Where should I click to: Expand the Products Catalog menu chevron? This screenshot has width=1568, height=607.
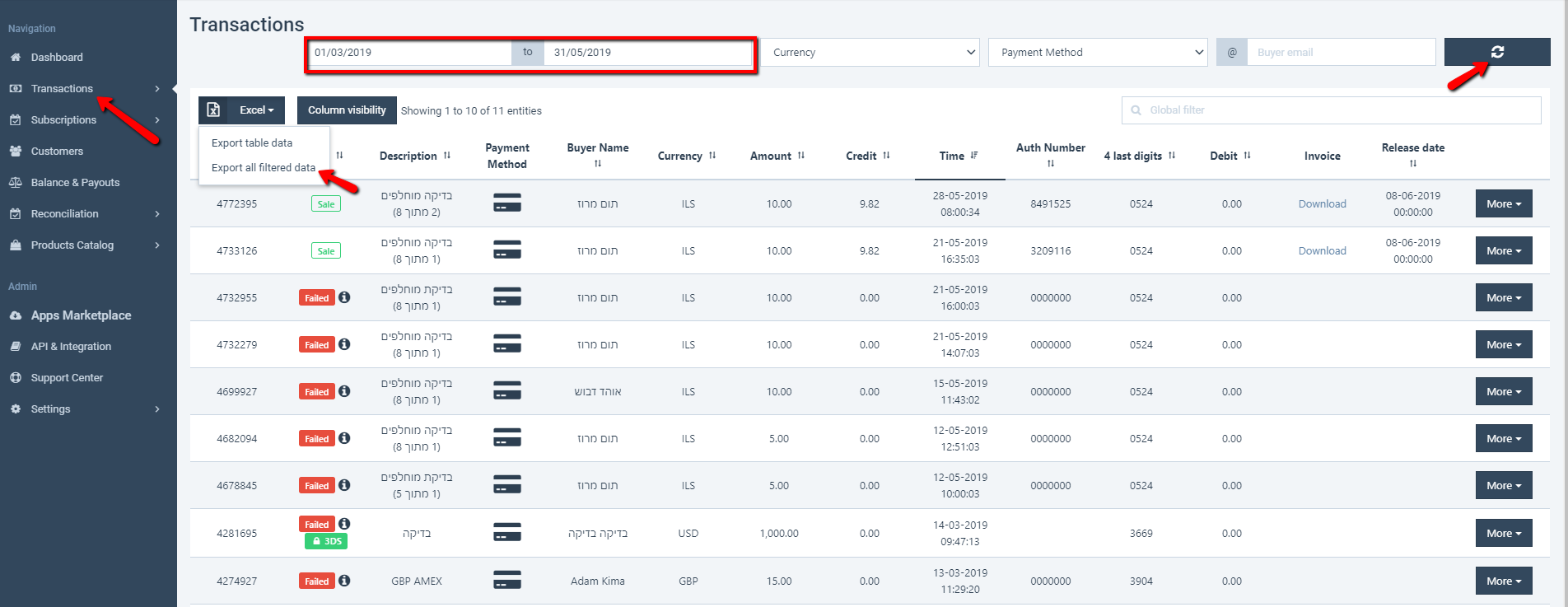point(157,245)
